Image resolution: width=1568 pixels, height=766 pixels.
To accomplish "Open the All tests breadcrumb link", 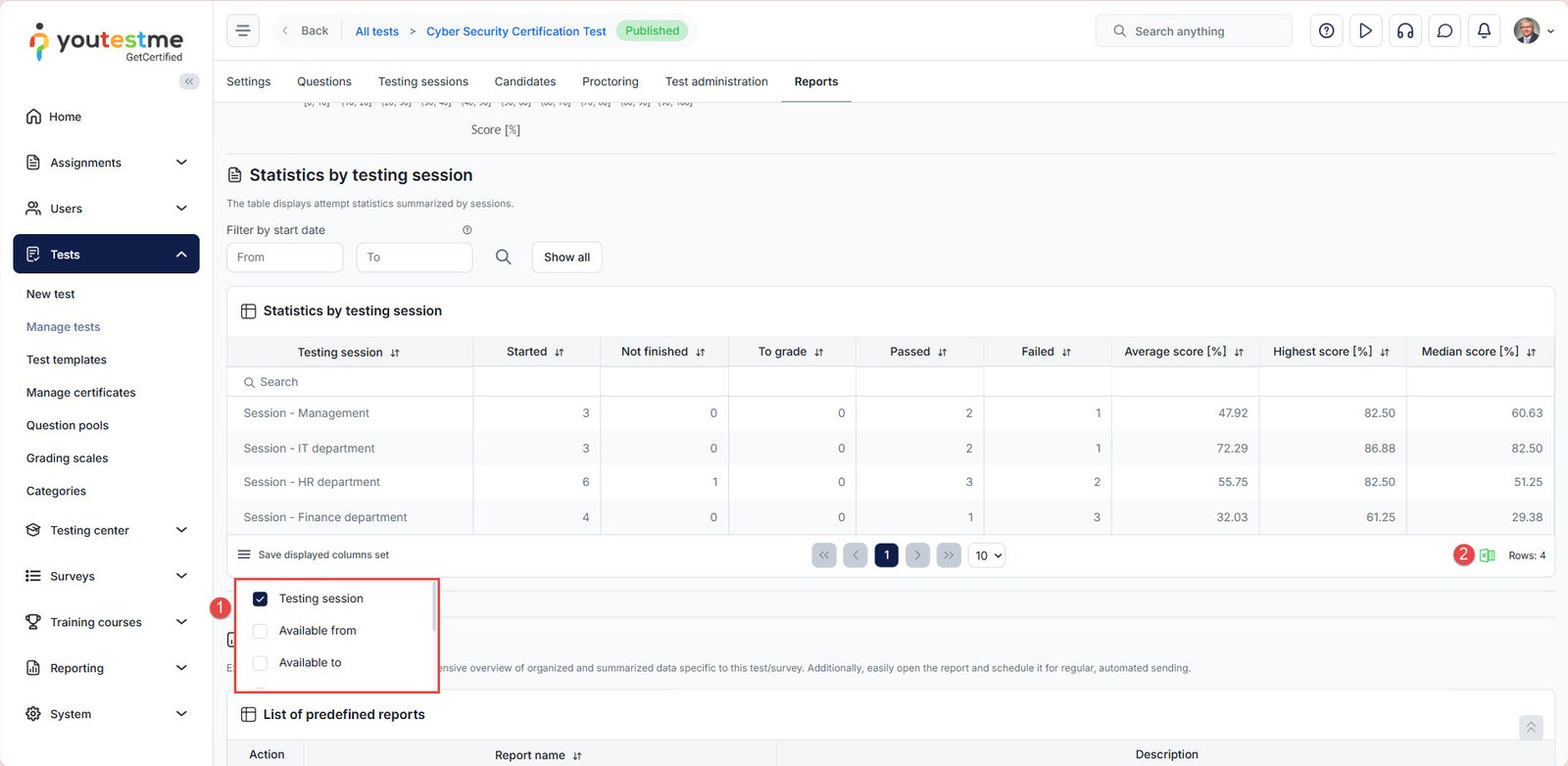I will 376,31.
